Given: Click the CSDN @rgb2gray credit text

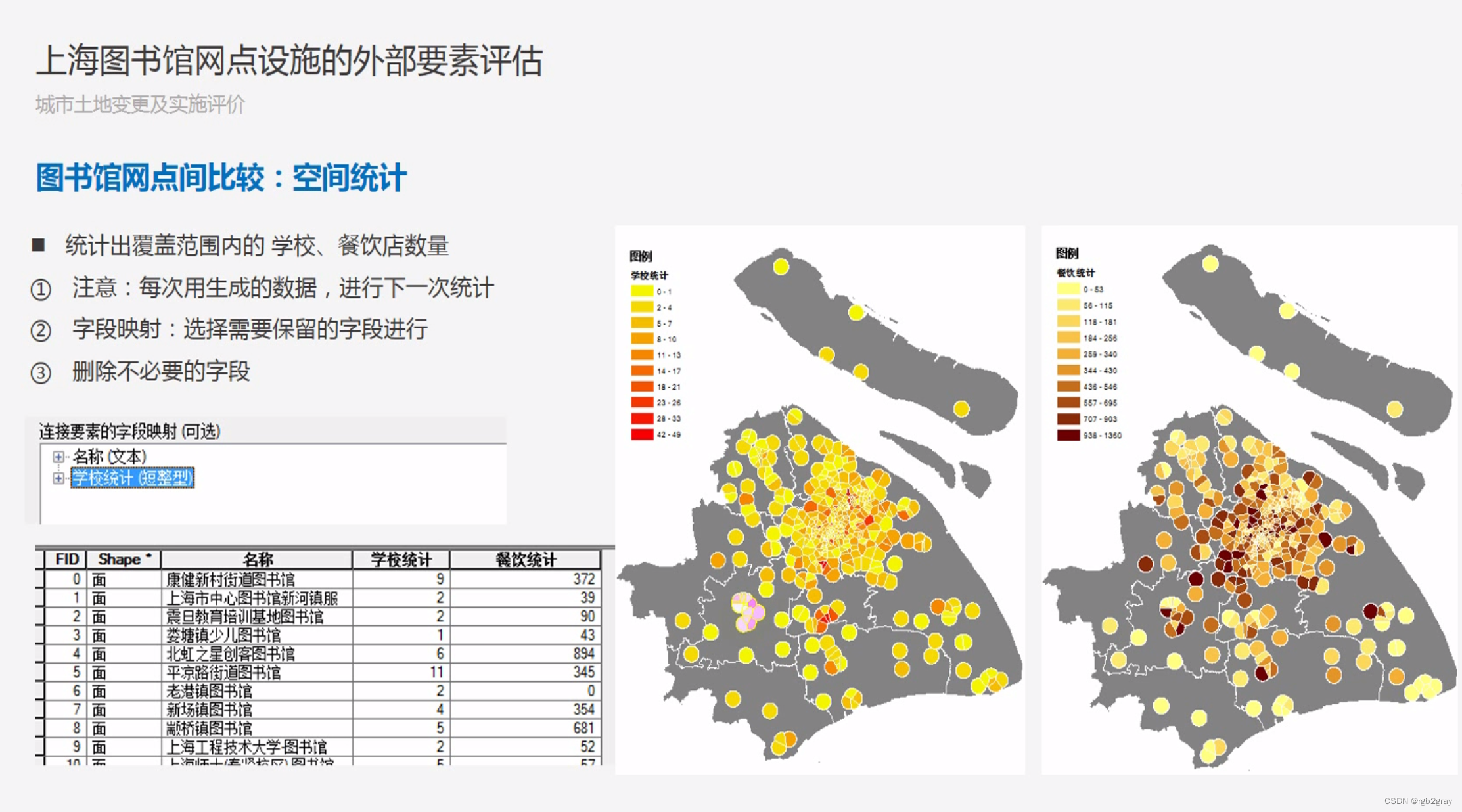Looking at the screenshot, I should (1417, 801).
